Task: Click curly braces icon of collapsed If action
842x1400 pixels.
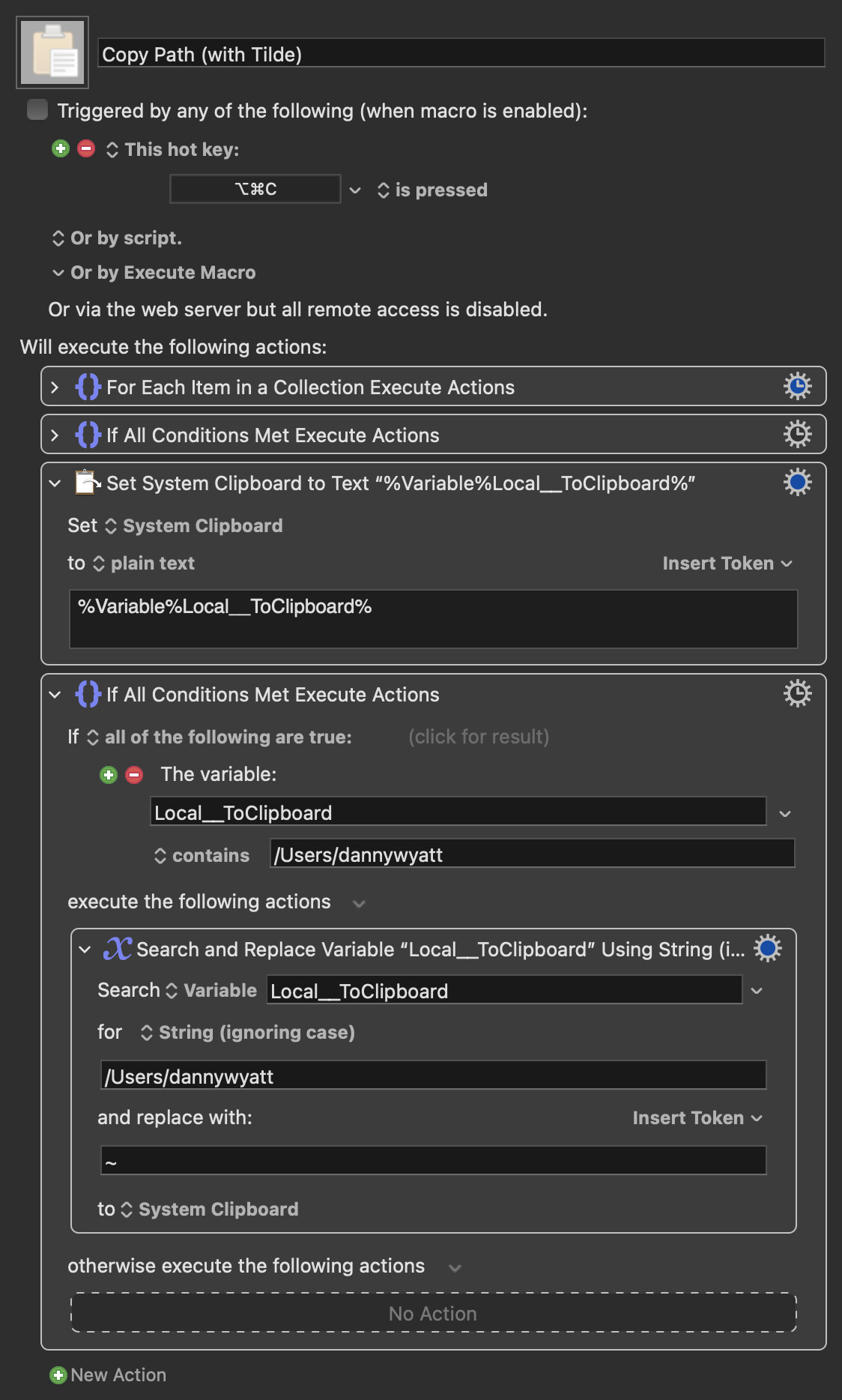Action: [88, 435]
